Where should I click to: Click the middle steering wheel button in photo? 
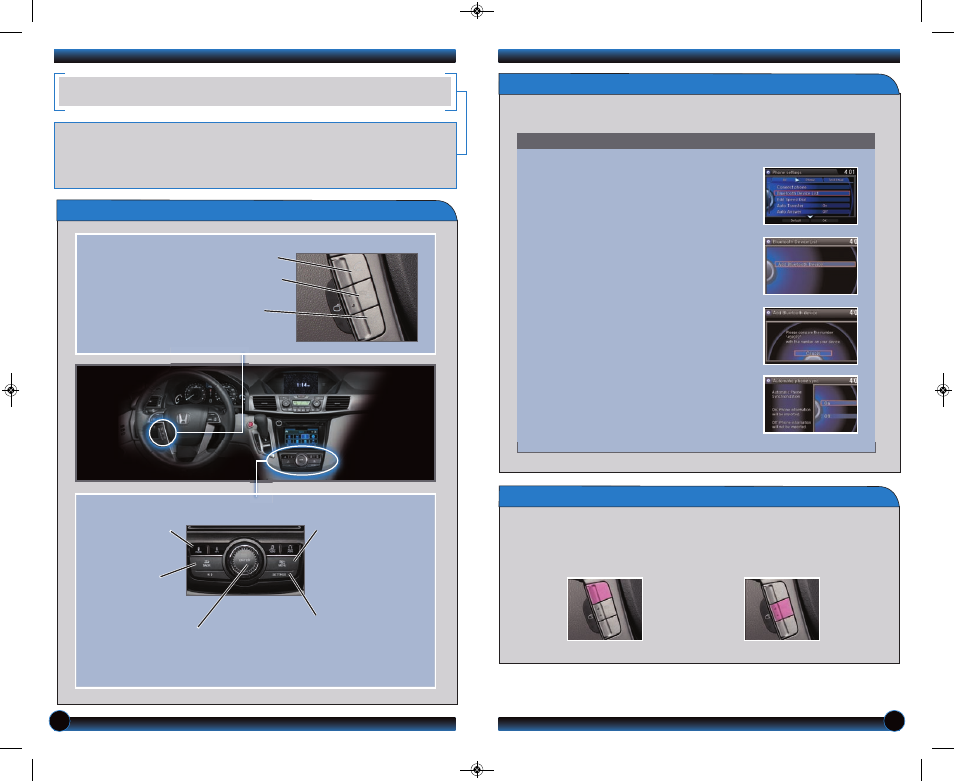tap(359, 296)
